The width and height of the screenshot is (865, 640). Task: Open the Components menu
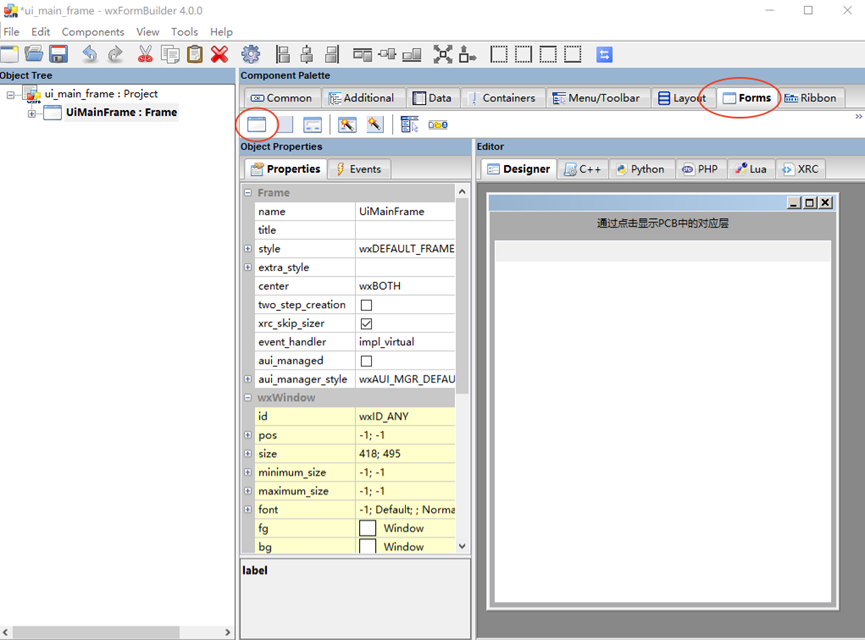tap(93, 32)
